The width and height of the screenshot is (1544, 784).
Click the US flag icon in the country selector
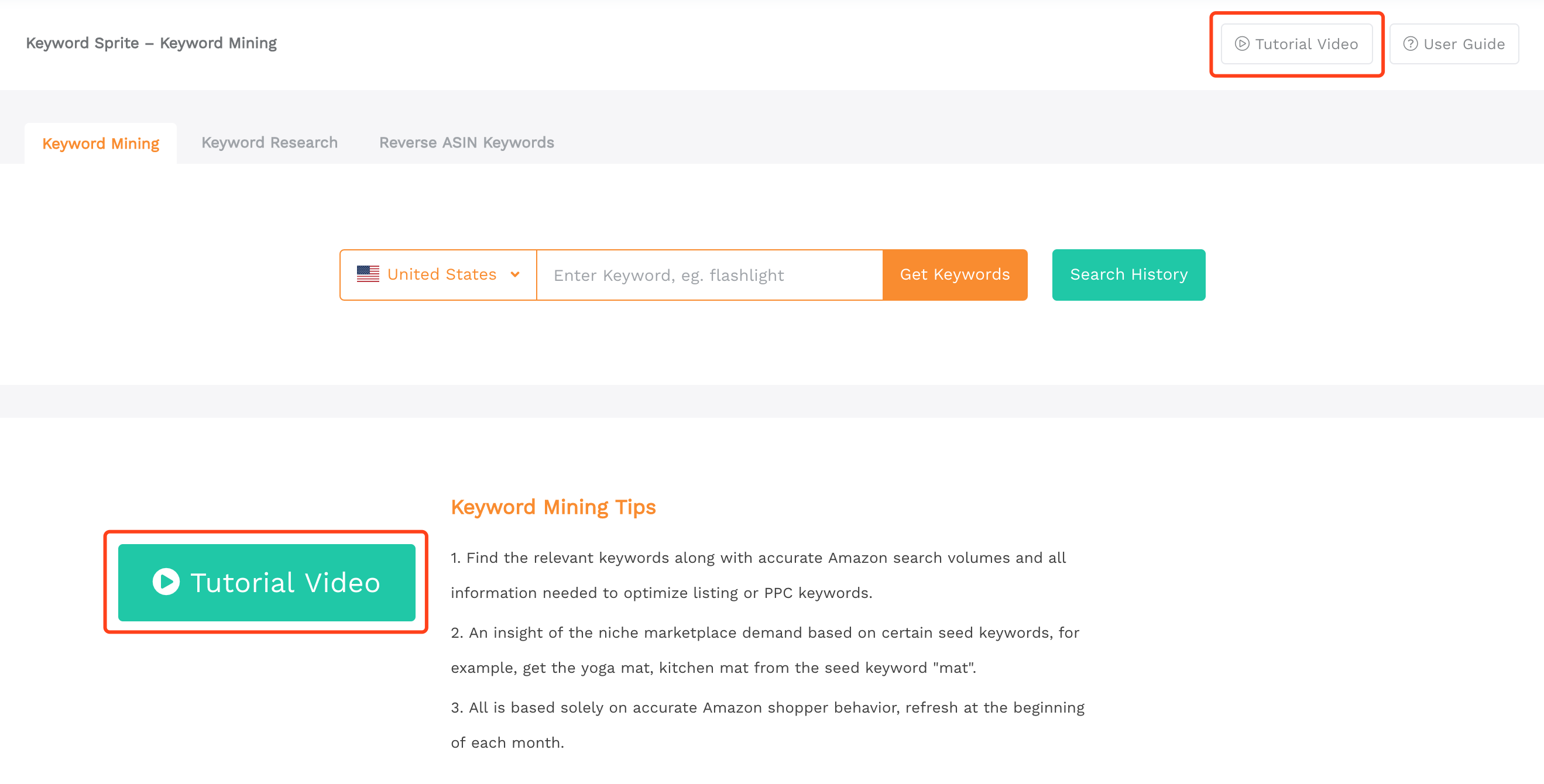click(x=368, y=274)
